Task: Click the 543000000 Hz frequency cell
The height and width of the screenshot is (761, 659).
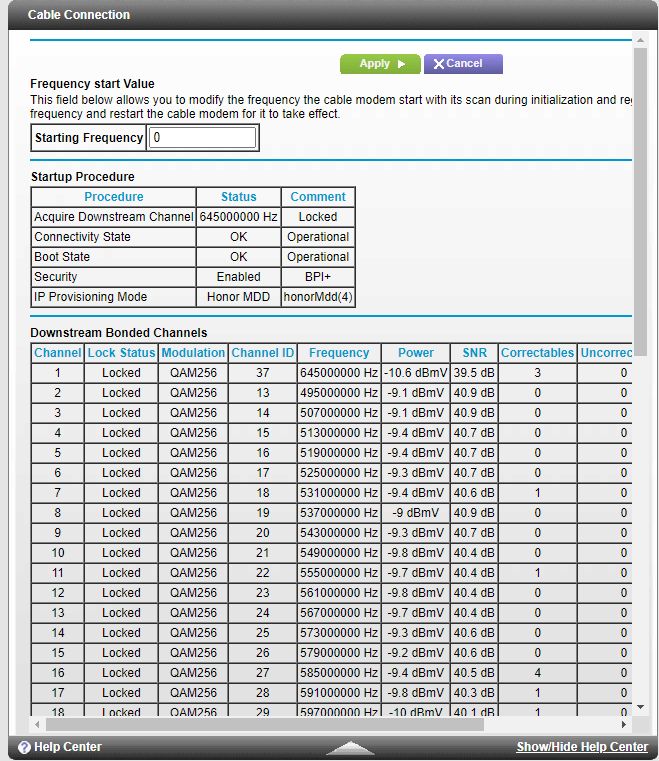Action: (x=339, y=533)
